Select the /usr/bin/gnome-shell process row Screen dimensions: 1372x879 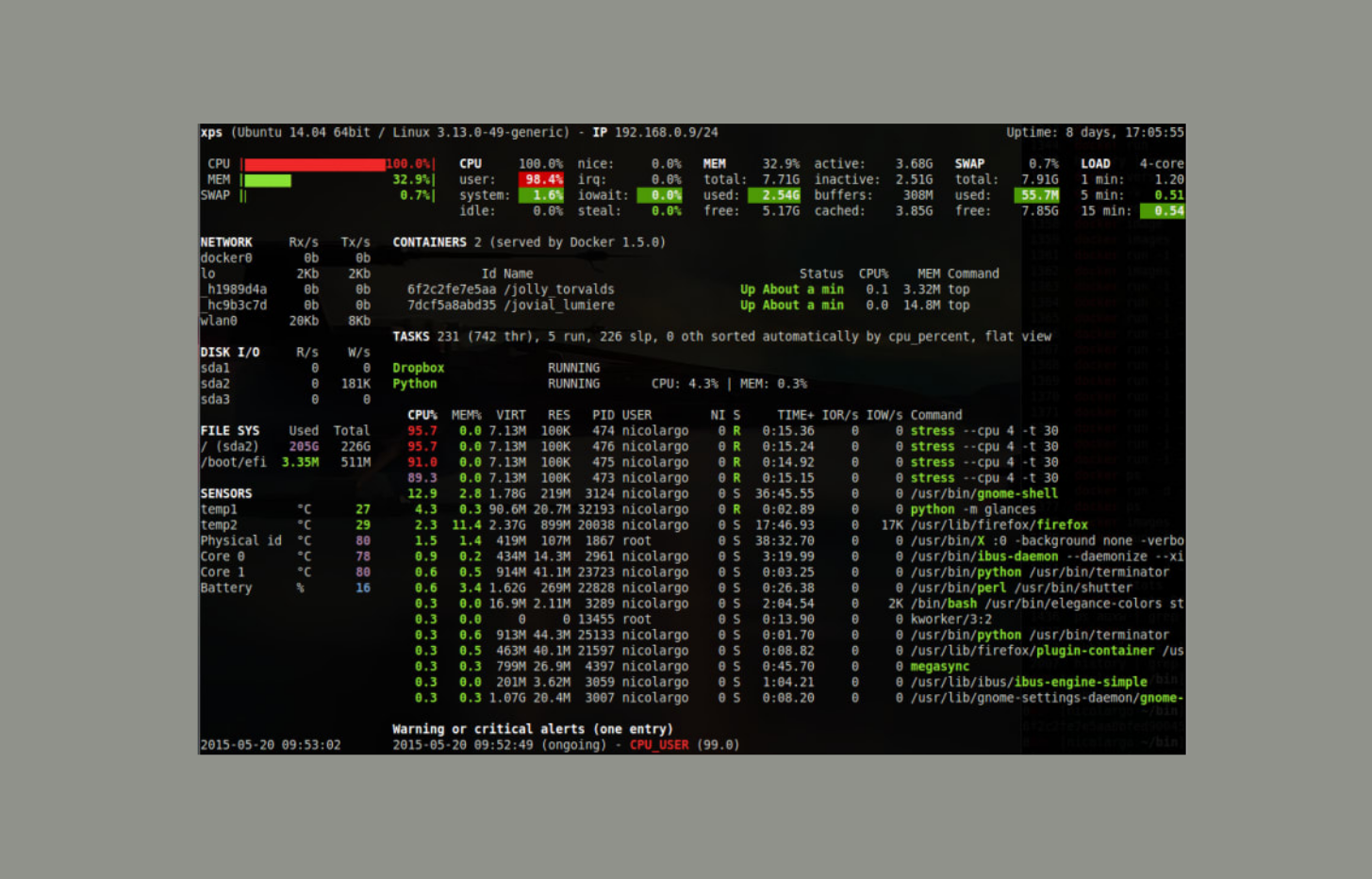(733, 493)
